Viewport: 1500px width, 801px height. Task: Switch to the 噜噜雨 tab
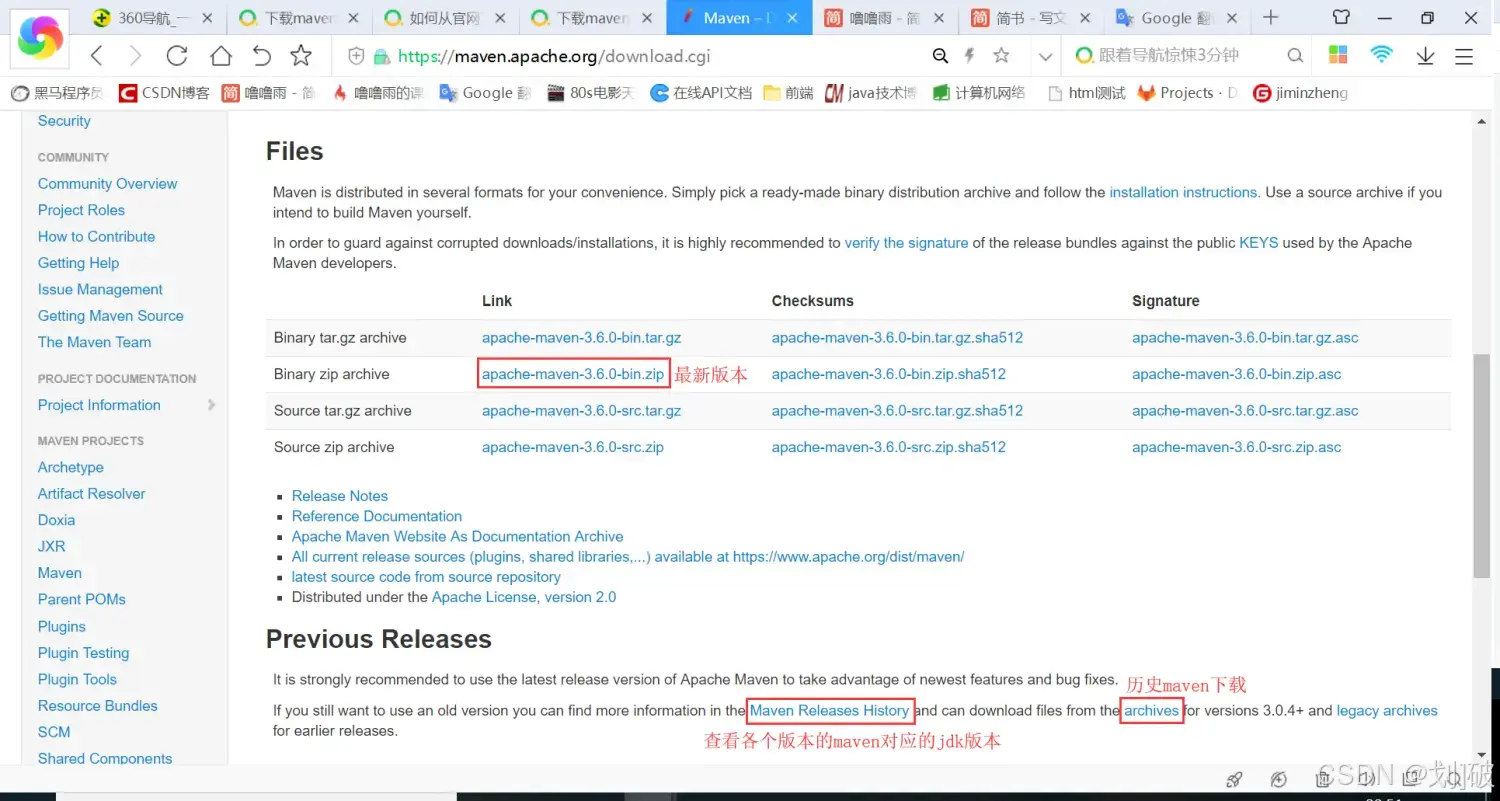tap(884, 18)
